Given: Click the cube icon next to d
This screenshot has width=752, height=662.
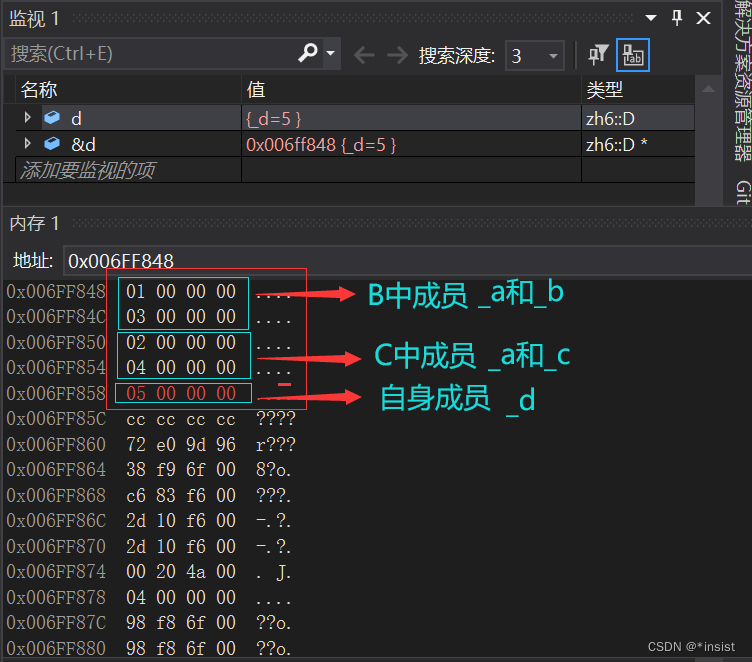Looking at the screenshot, I should click(x=52, y=117).
